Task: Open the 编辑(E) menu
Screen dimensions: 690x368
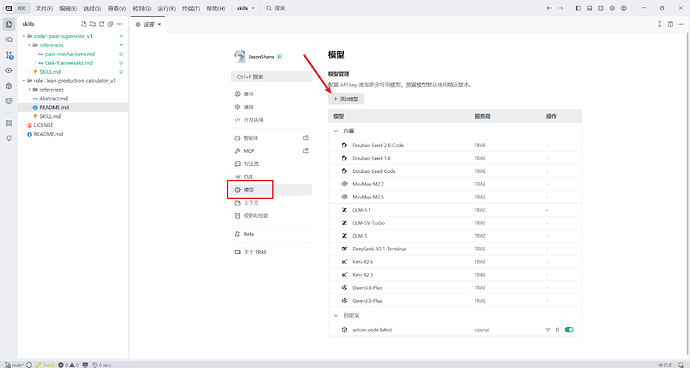Action: (x=68, y=8)
